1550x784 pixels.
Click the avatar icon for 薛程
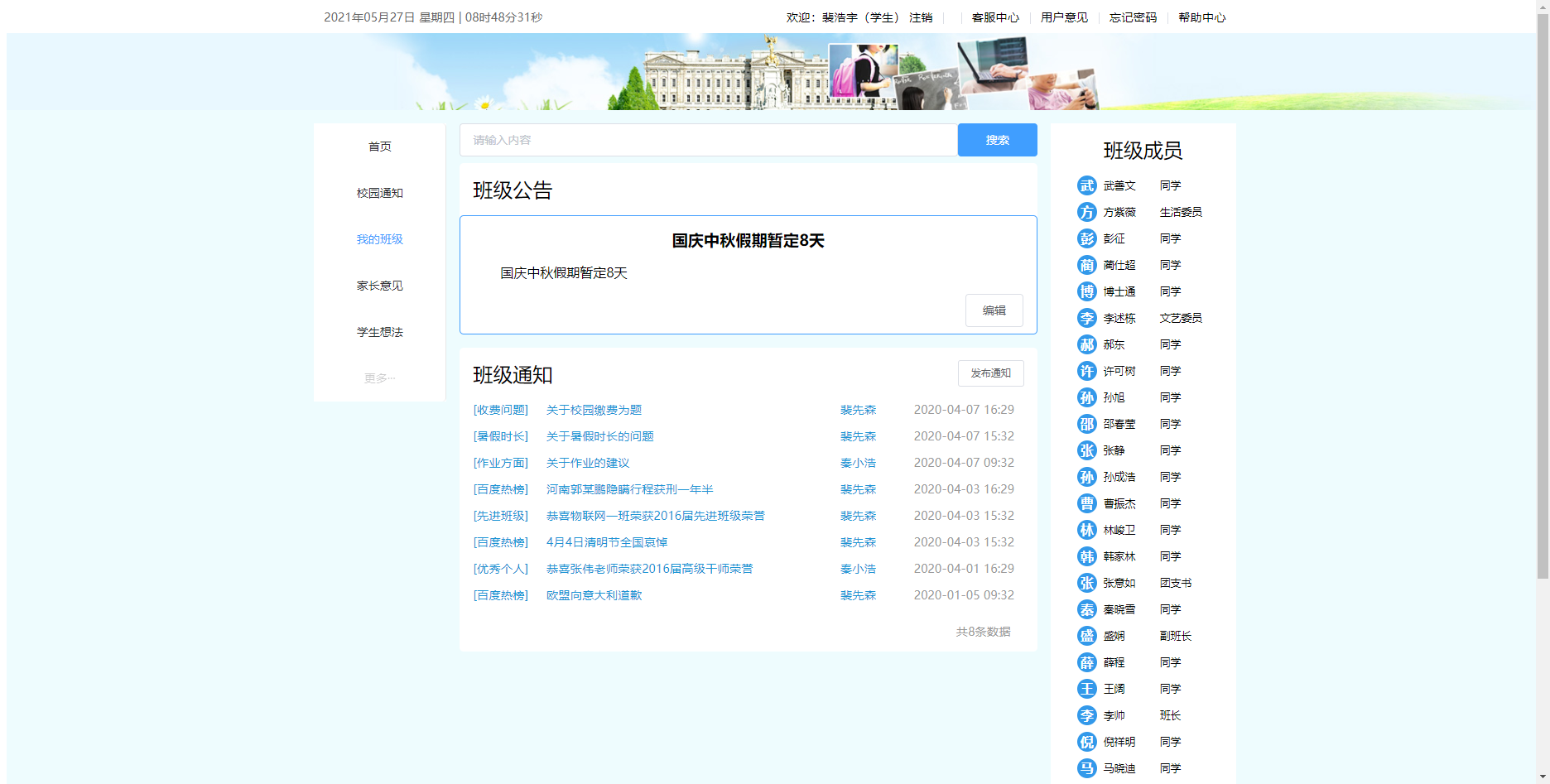click(x=1086, y=662)
